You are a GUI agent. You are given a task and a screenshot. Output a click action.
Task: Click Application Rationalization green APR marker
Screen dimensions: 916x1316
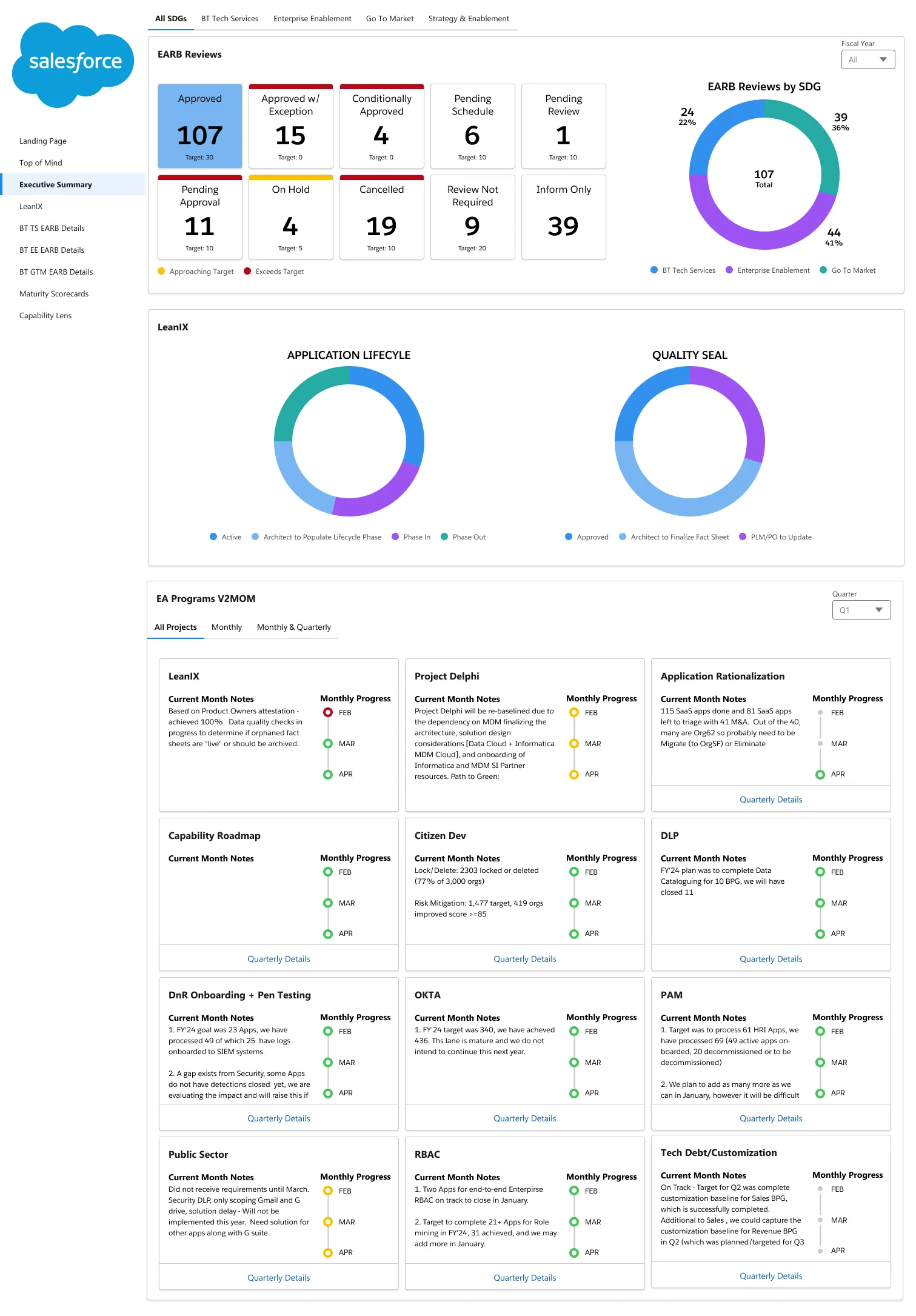(820, 775)
